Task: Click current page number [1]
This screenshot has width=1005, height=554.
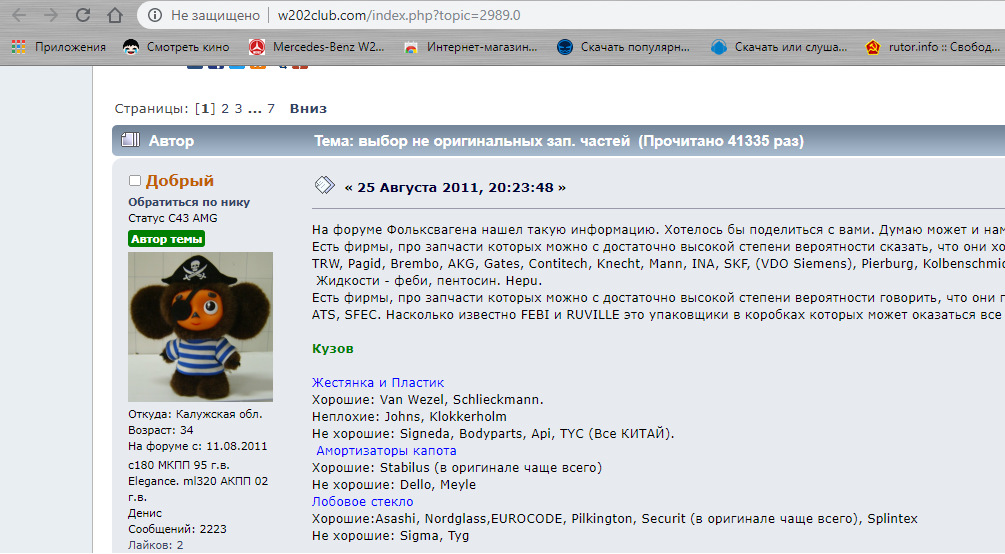Action: [205, 108]
